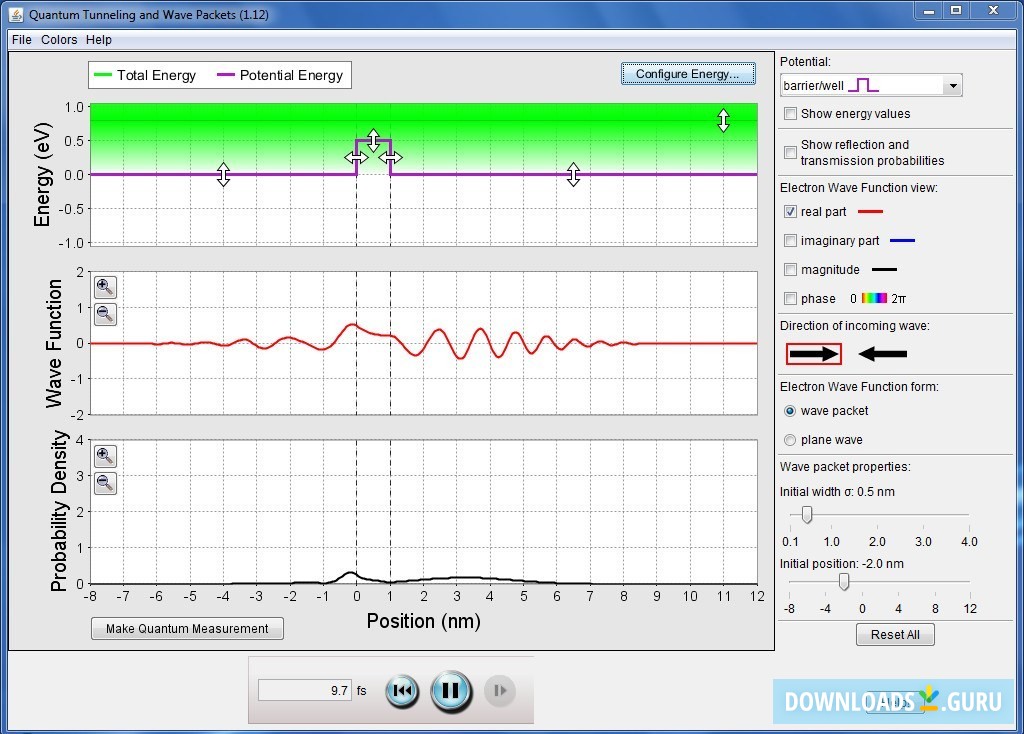Click the elapsed time input field
The image size is (1024, 734).
tap(305, 690)
